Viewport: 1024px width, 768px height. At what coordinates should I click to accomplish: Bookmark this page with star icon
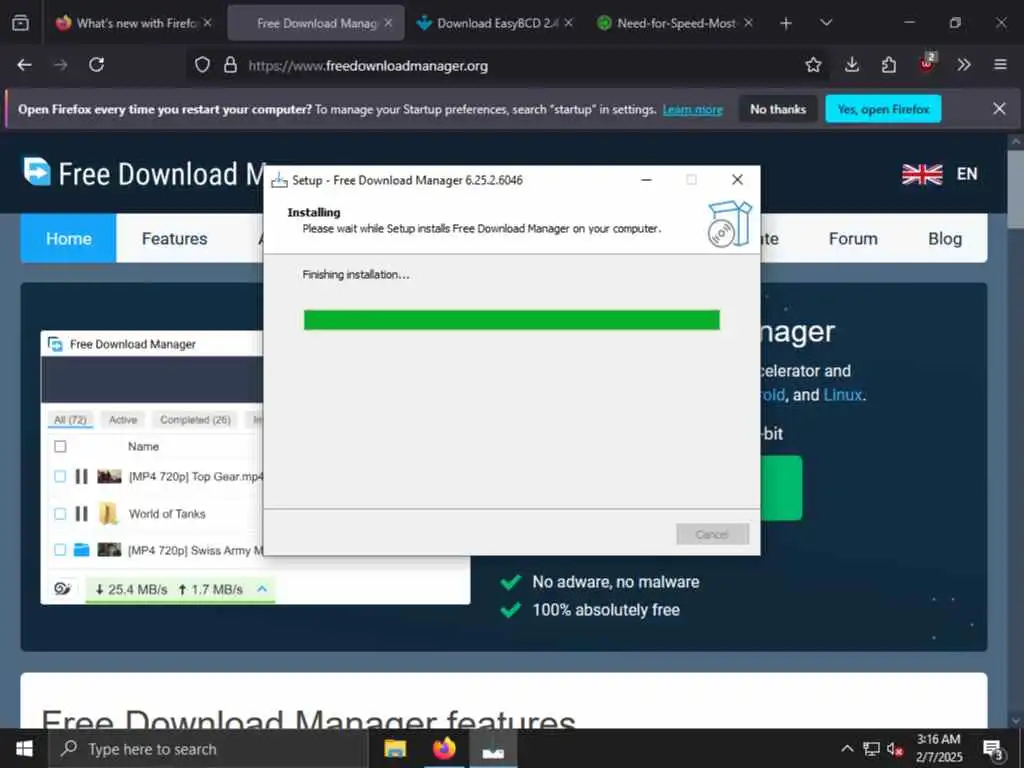point(813,65)
